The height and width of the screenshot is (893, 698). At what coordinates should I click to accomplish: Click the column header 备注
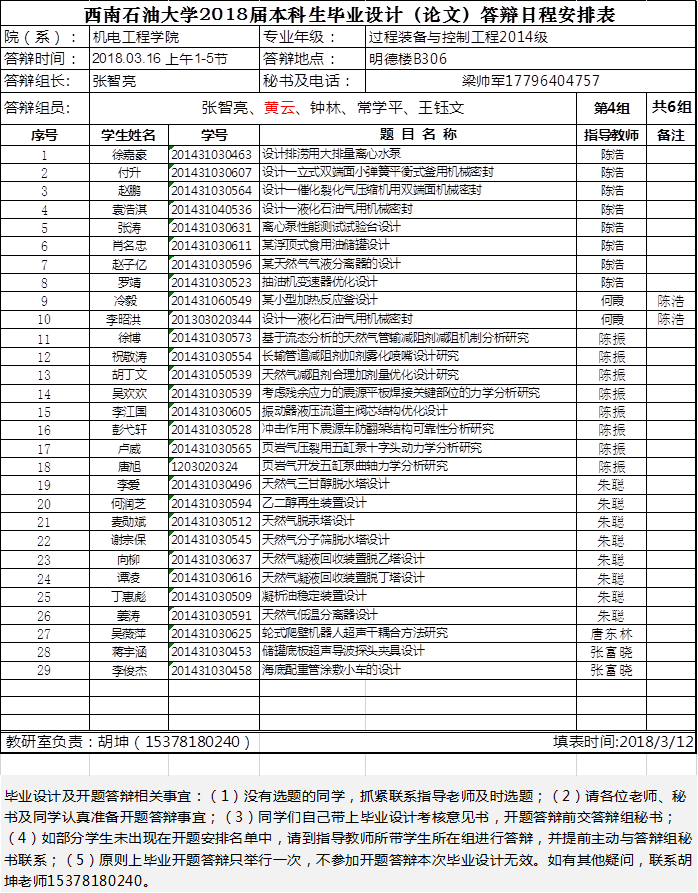671,135
